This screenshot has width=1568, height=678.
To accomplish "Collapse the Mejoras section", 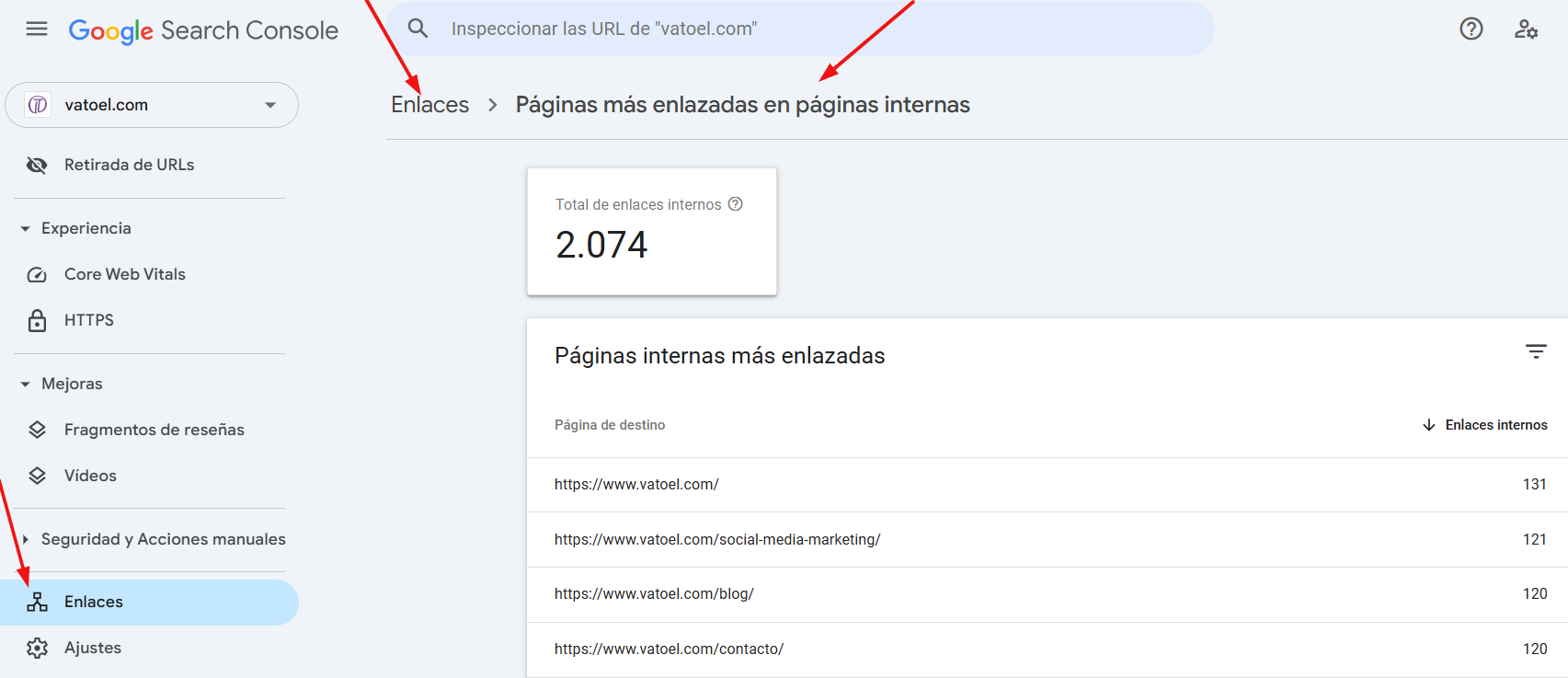I will (x=26, y=384).
